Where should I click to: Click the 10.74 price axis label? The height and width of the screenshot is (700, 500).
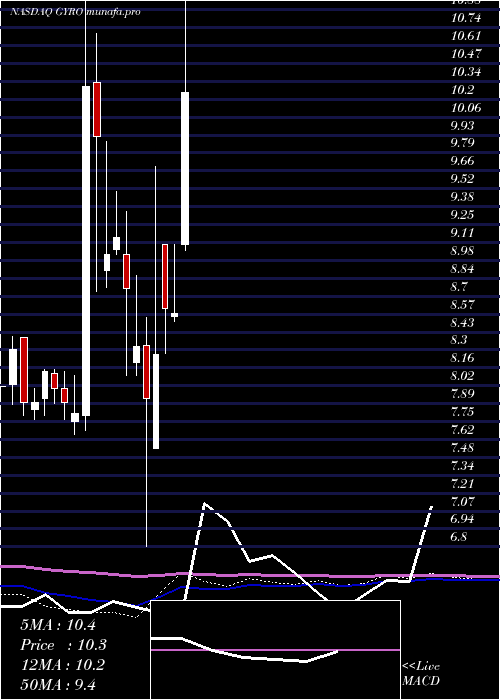click(x=467, y=18)
